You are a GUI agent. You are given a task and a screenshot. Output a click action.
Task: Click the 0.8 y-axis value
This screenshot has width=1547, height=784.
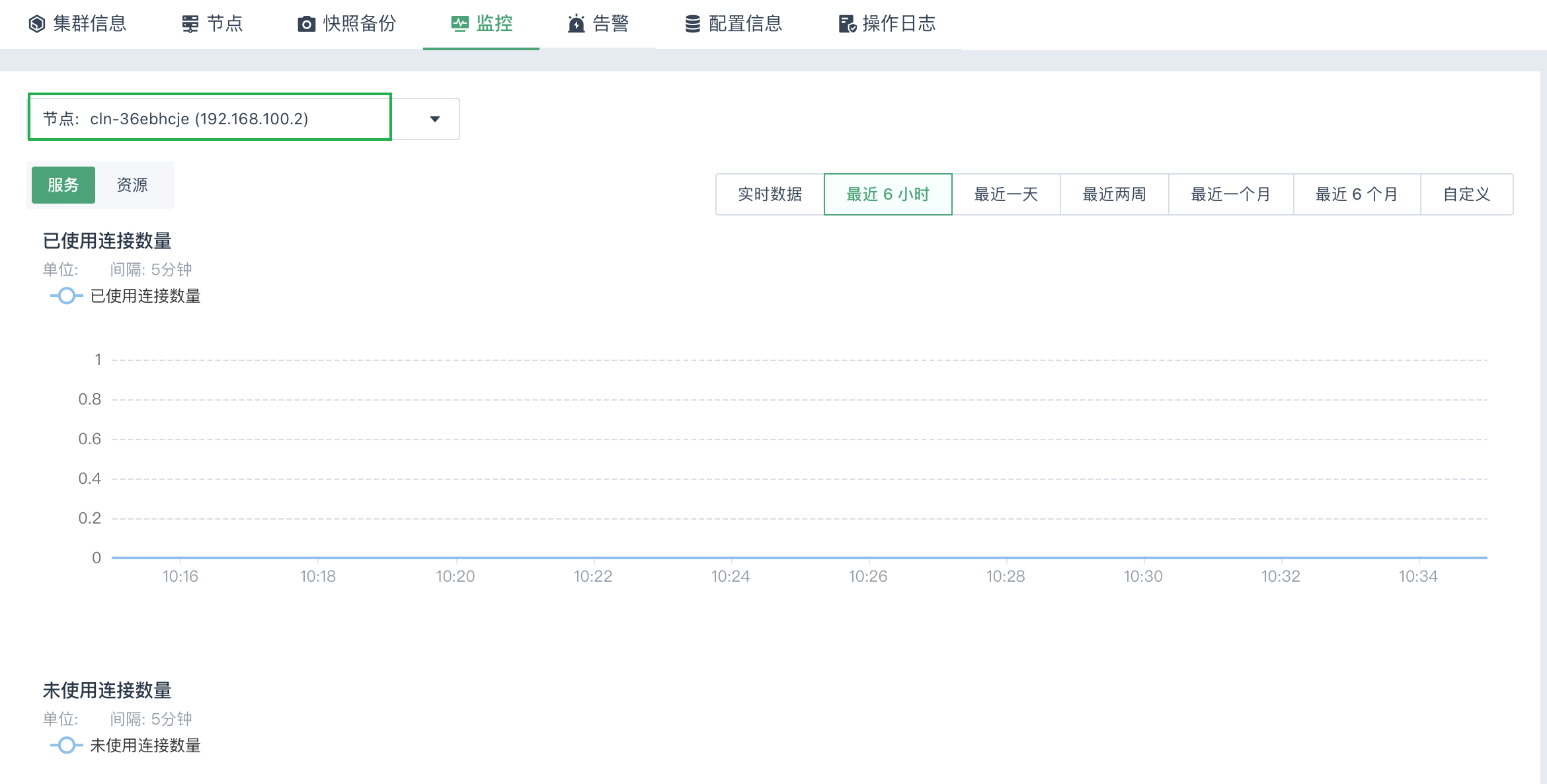point(90,399)
